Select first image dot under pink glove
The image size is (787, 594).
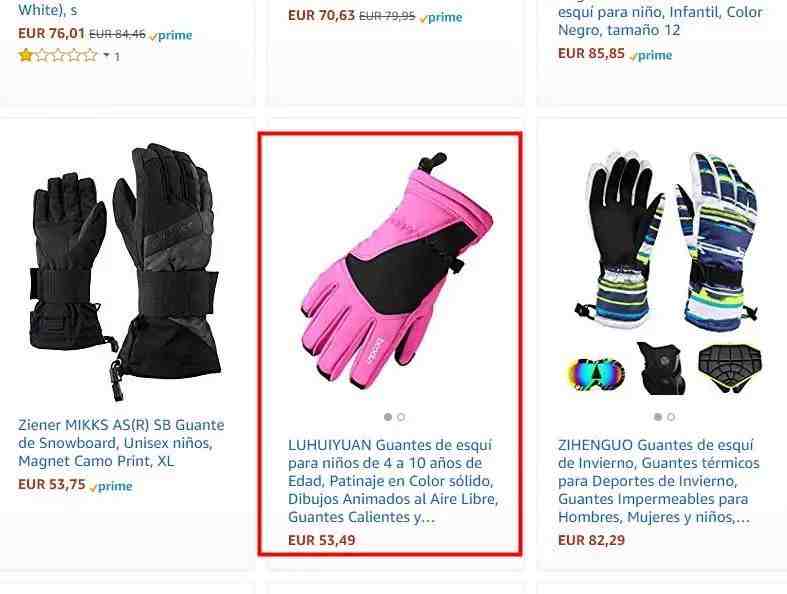(387, 417)
